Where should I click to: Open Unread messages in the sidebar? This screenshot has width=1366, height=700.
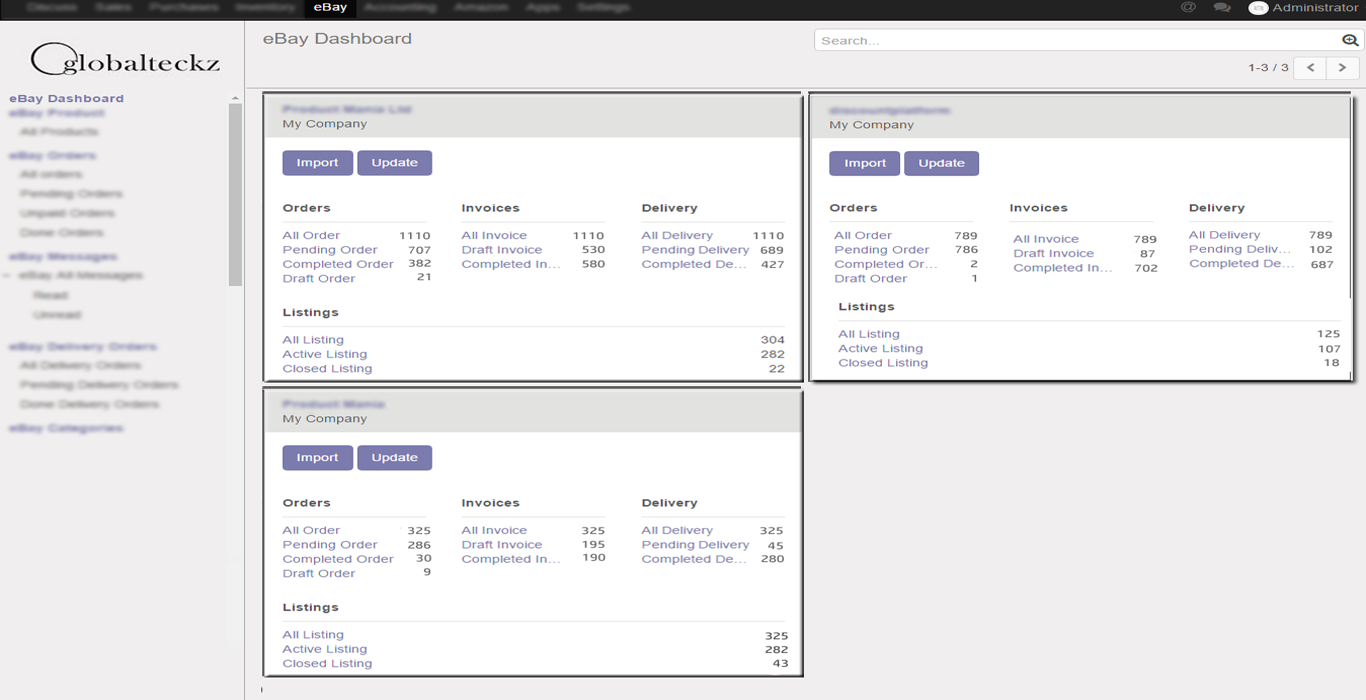pos(57,315)
